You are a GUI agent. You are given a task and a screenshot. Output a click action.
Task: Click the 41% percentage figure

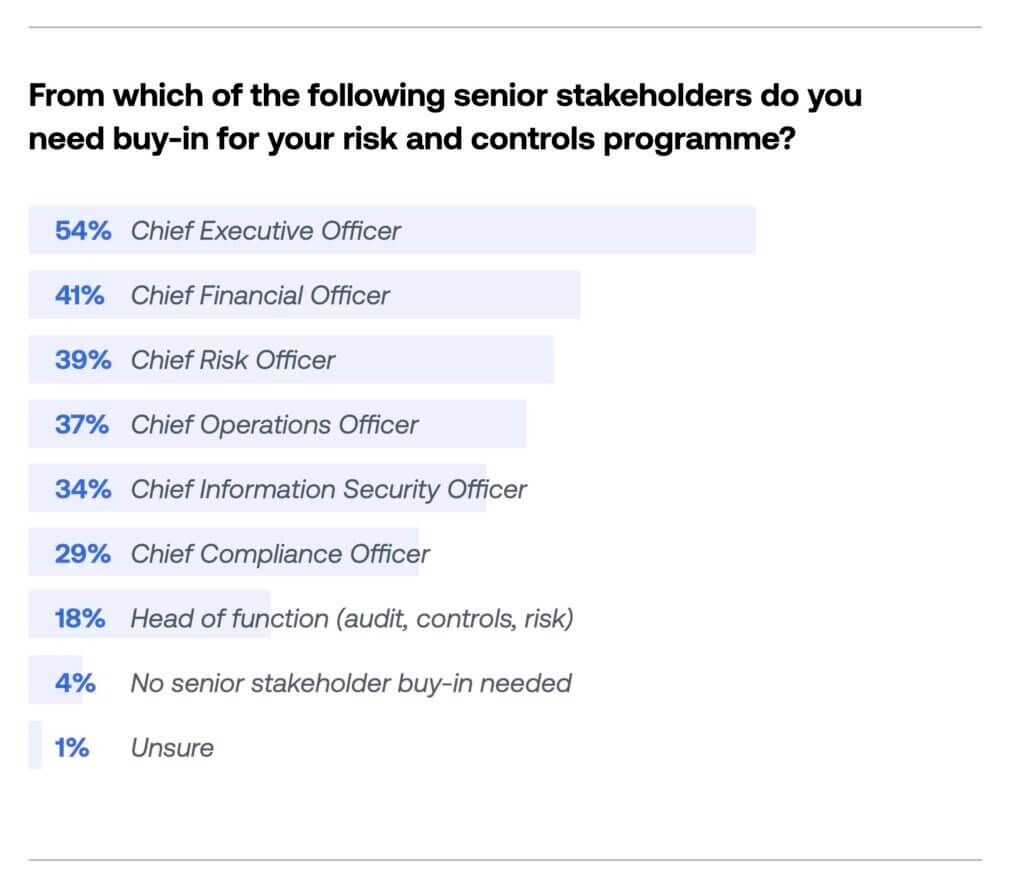[83, 295]
